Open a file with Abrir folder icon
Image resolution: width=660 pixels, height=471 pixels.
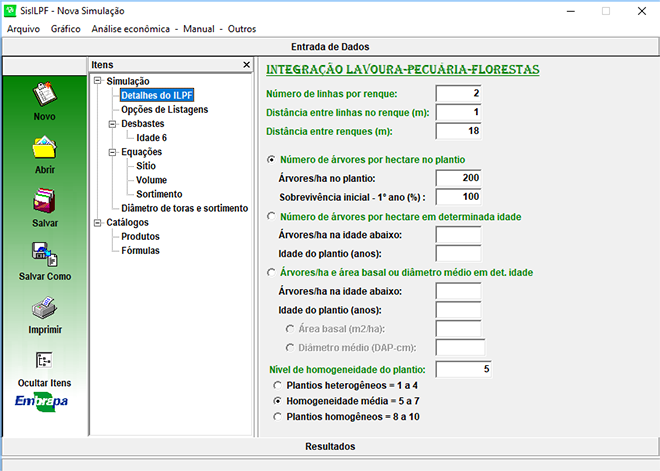[x=44, y=149]
